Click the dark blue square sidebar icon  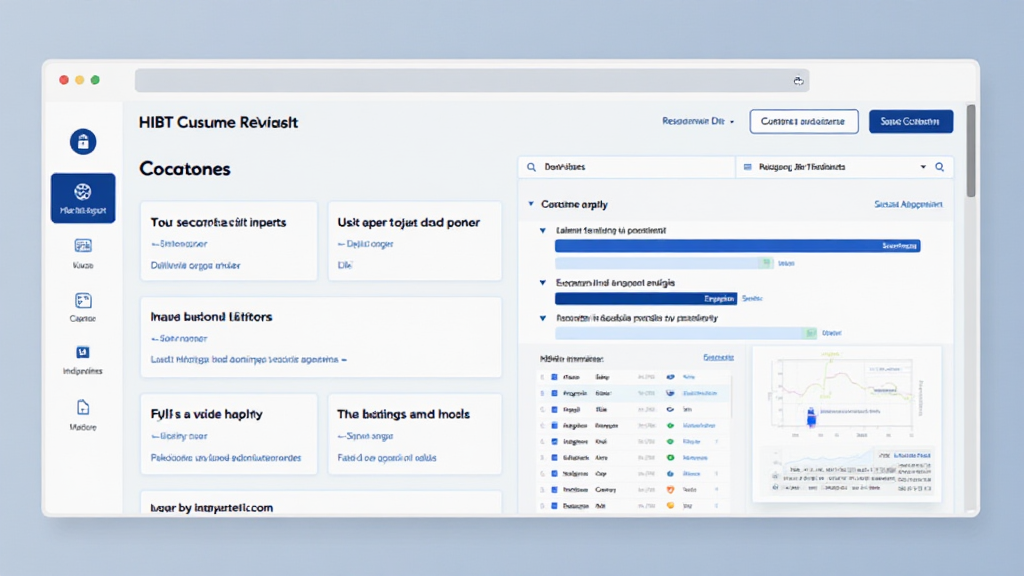tap(83, 353)
